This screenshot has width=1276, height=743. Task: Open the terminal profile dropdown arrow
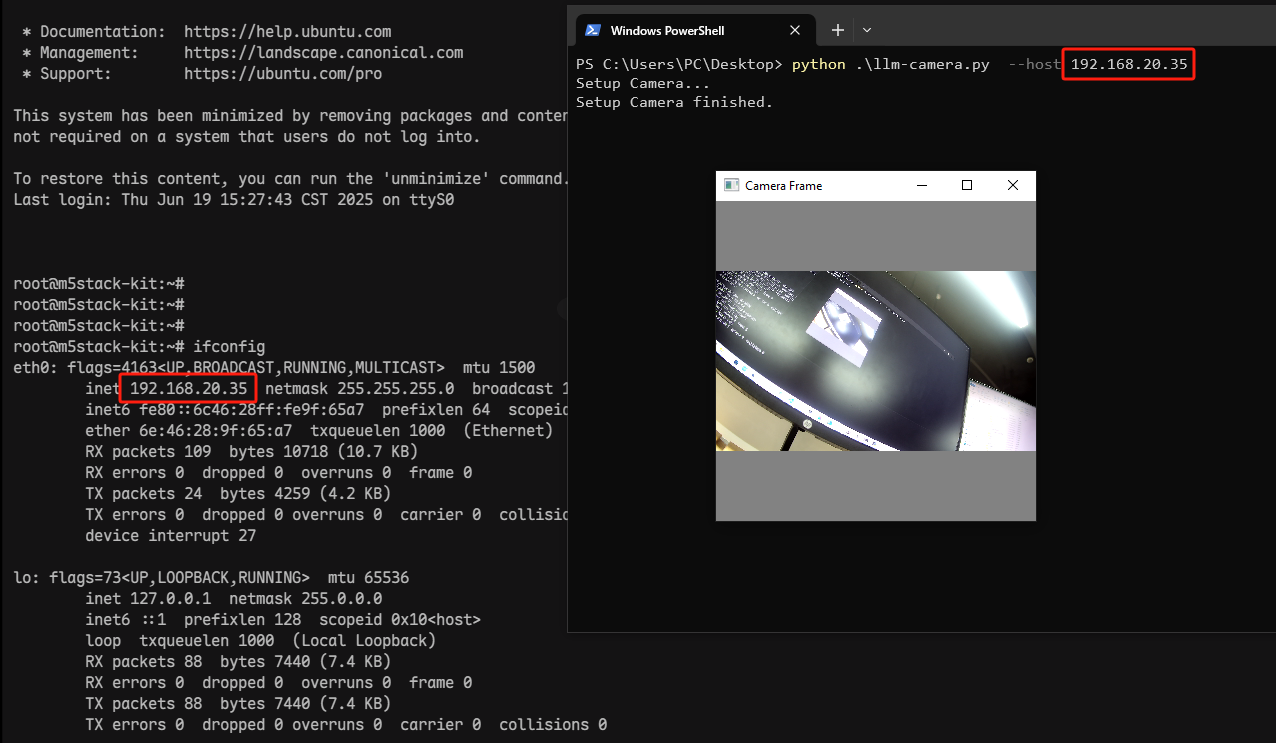point(867,30)
